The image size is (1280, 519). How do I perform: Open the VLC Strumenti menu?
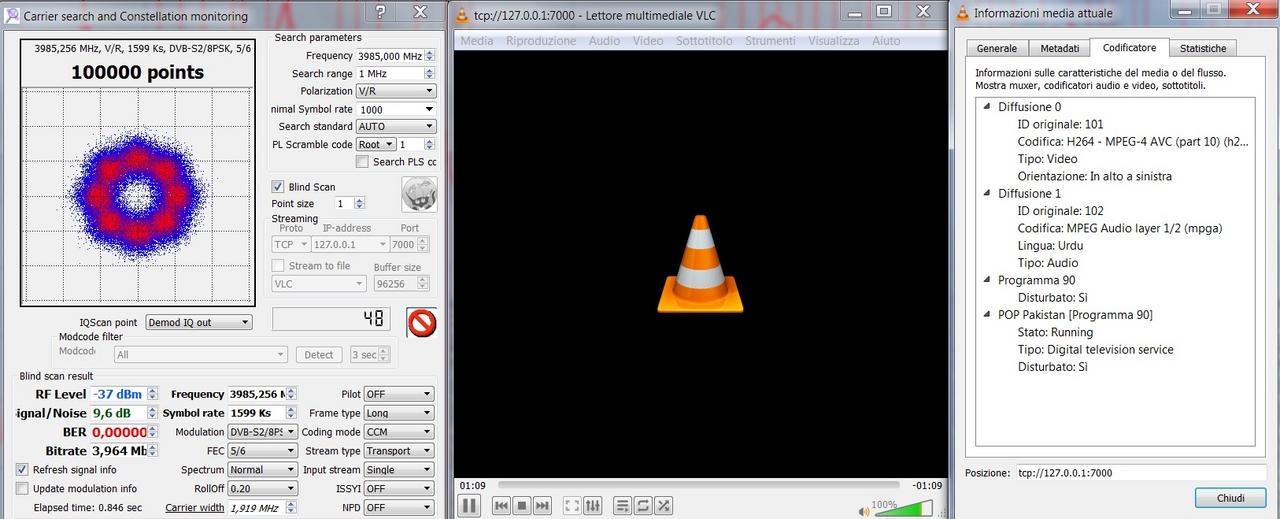coord(770,41)
